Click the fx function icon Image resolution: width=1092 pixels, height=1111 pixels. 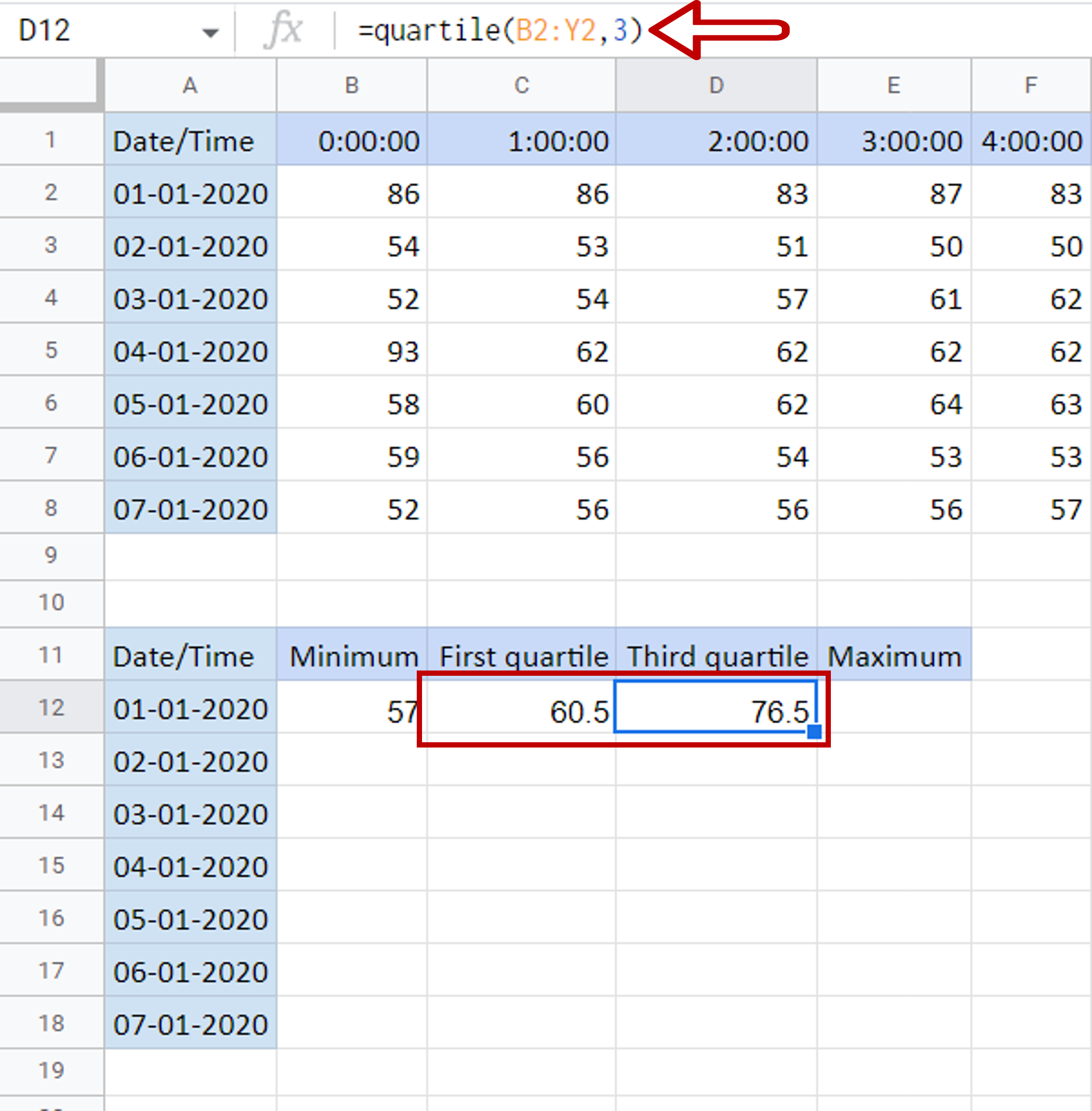(x=283, y=30)
